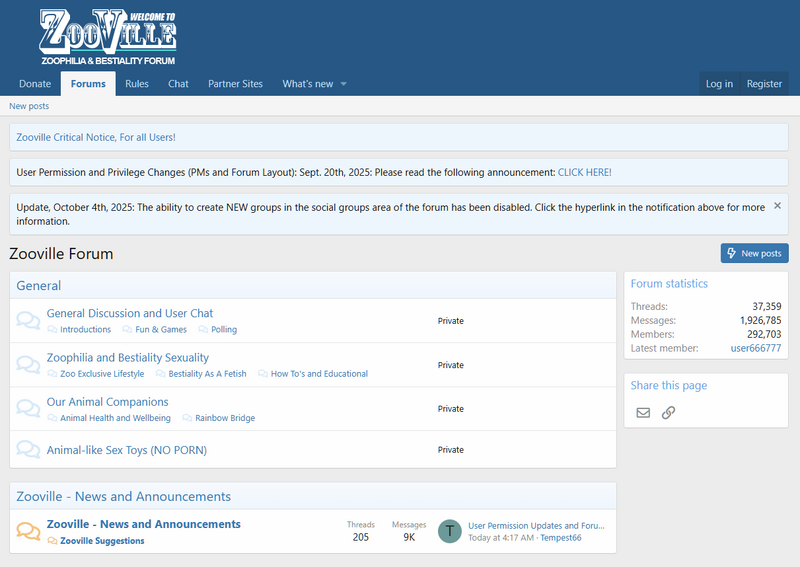Open Partner Sites in the navigation bar
The width and height of the screenshot is (800, 567).
click(235, 84)
